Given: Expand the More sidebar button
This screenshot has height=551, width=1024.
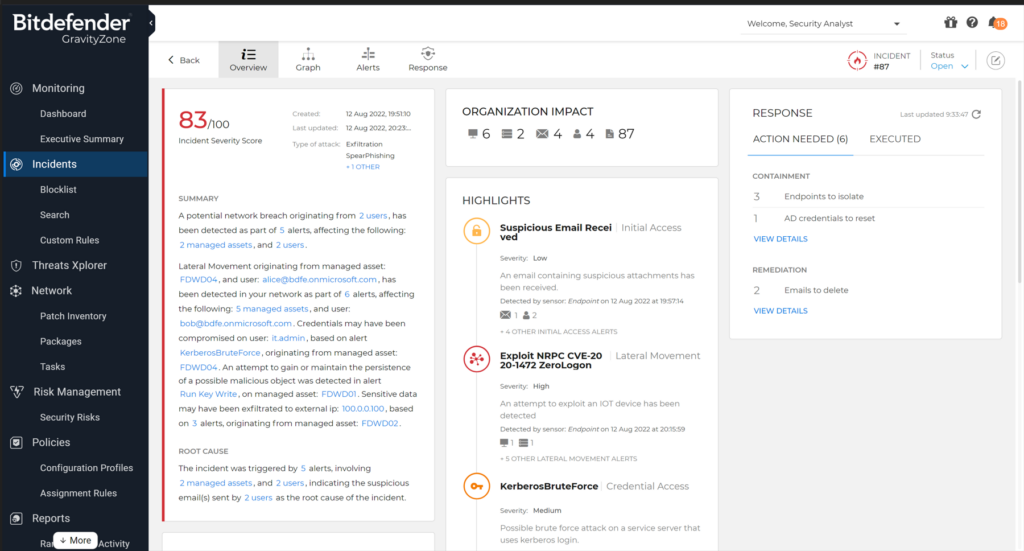Looking at the screenshot, I should point(75,541).
